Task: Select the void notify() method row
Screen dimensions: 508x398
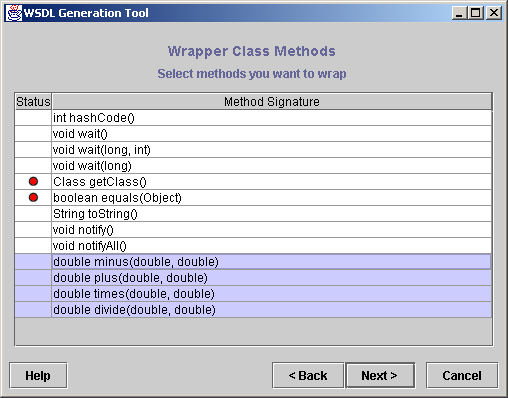Action: pyautogui.click(x=253, y=230)
